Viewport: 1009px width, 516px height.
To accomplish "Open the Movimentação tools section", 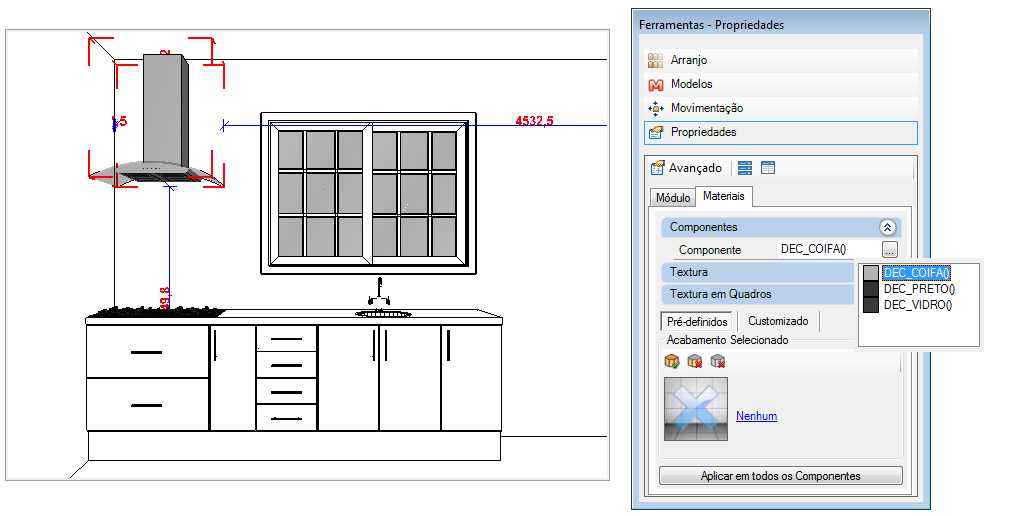I will click(x=781, y=108).
